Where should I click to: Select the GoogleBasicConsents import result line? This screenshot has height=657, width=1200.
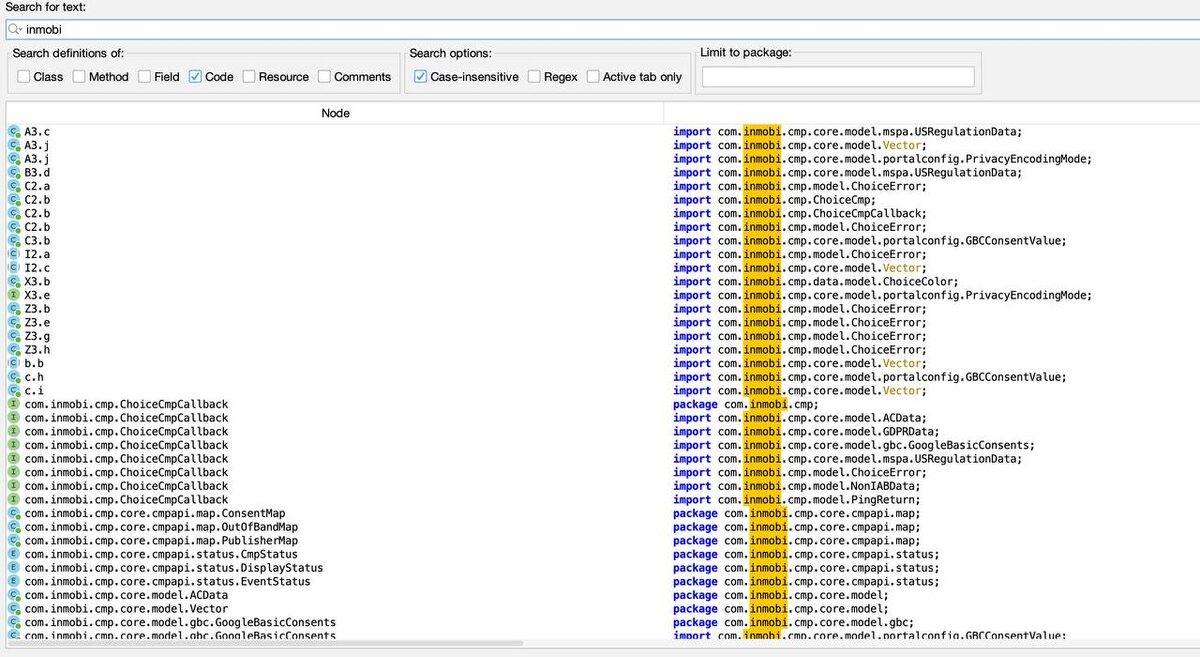[854, 445]
